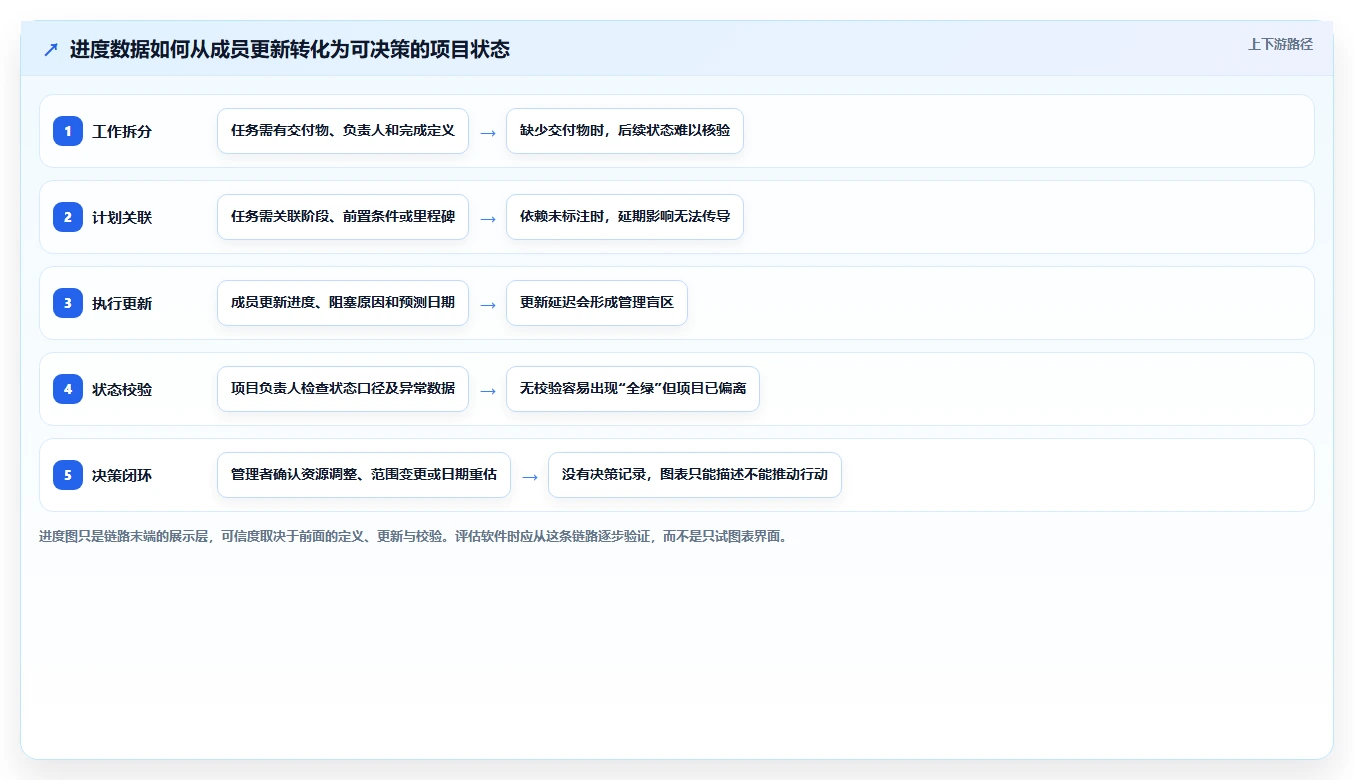Click the step number 2 badge

click(x=68, y=217)
